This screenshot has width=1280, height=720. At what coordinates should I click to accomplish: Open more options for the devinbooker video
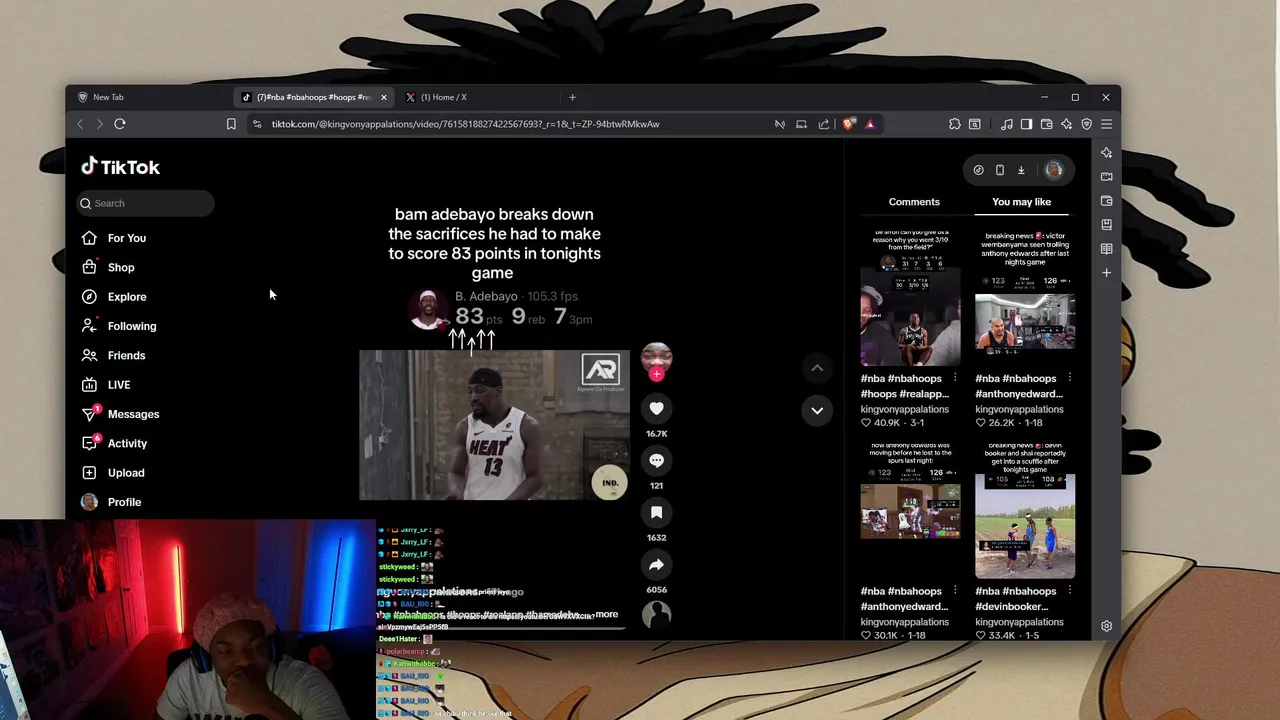tap(1070, 591)
